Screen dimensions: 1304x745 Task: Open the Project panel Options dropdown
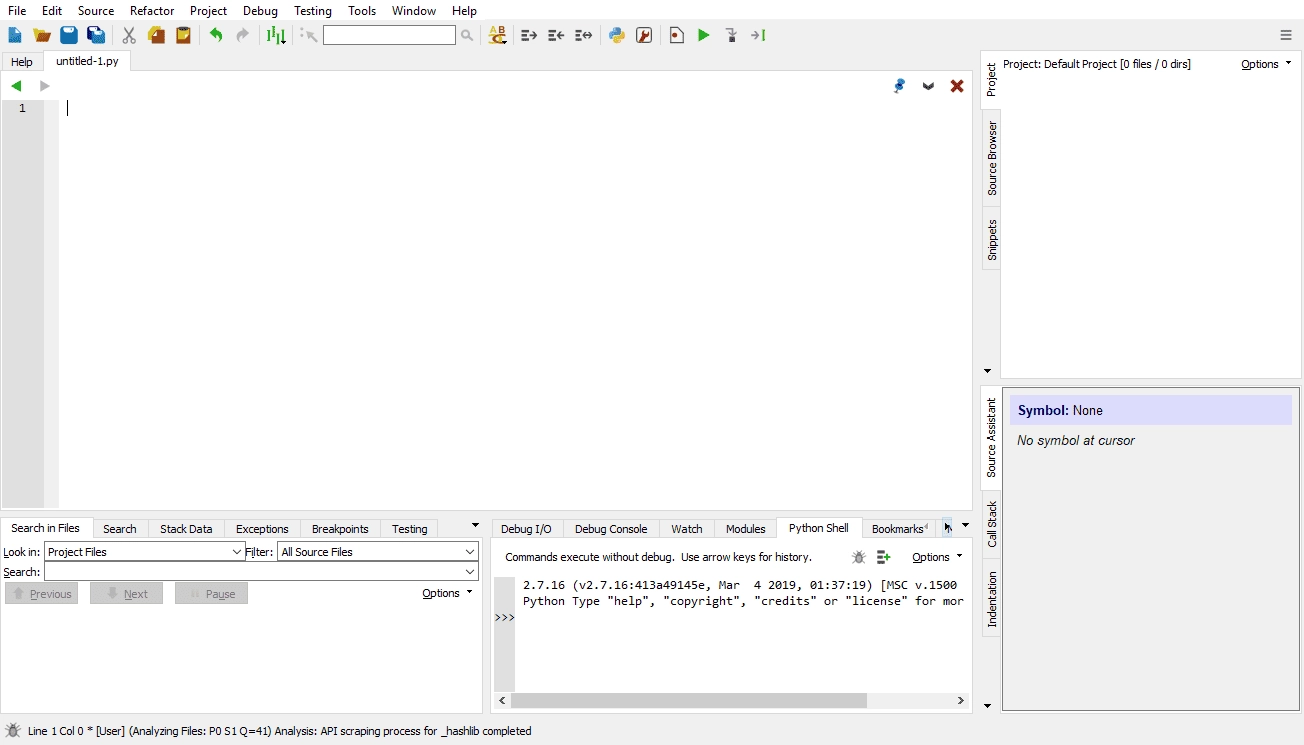coord(1266,64)
